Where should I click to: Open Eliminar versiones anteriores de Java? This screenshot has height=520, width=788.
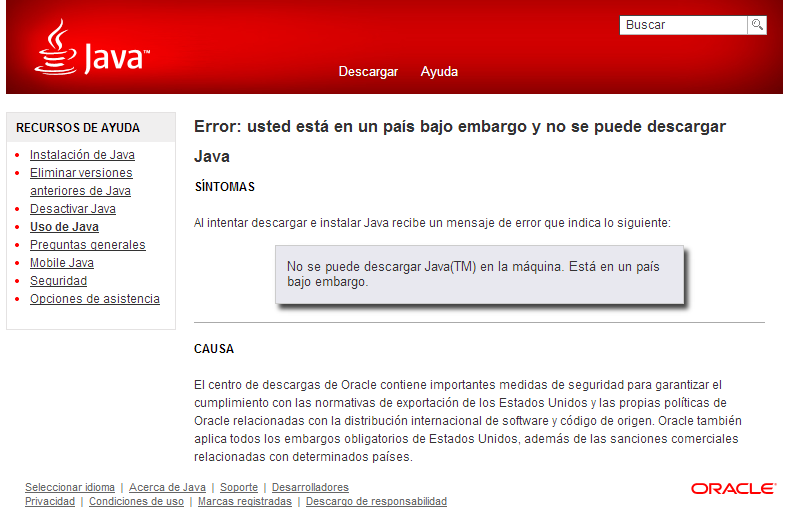pos(81,181)
